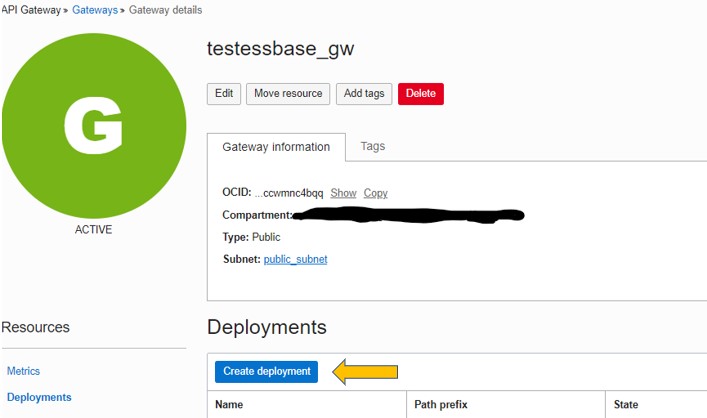Click the red Delete button
707x418 pixels.
(x=421, y=94)
